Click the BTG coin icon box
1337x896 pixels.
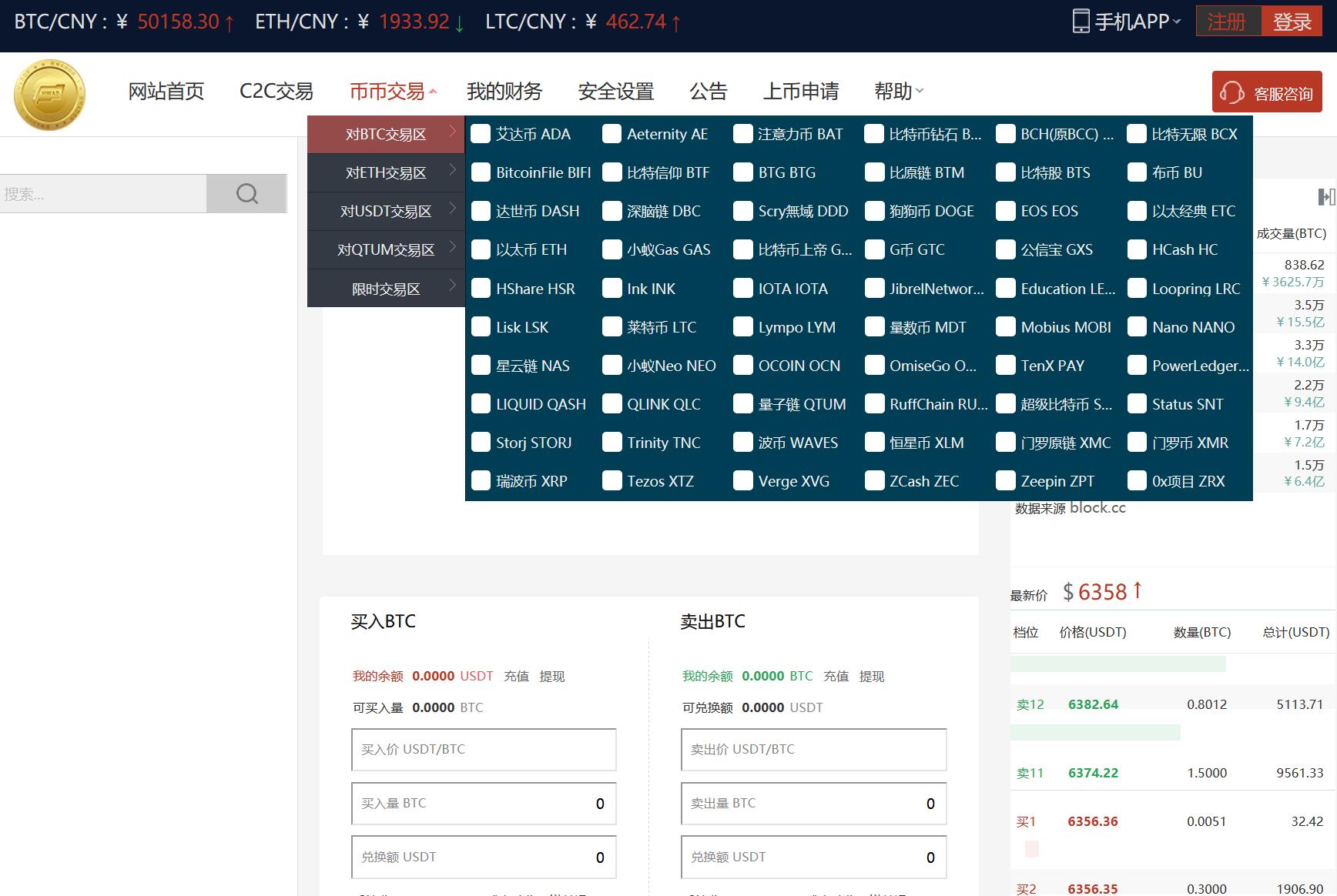pyautogui.click(x=742, y=172)
